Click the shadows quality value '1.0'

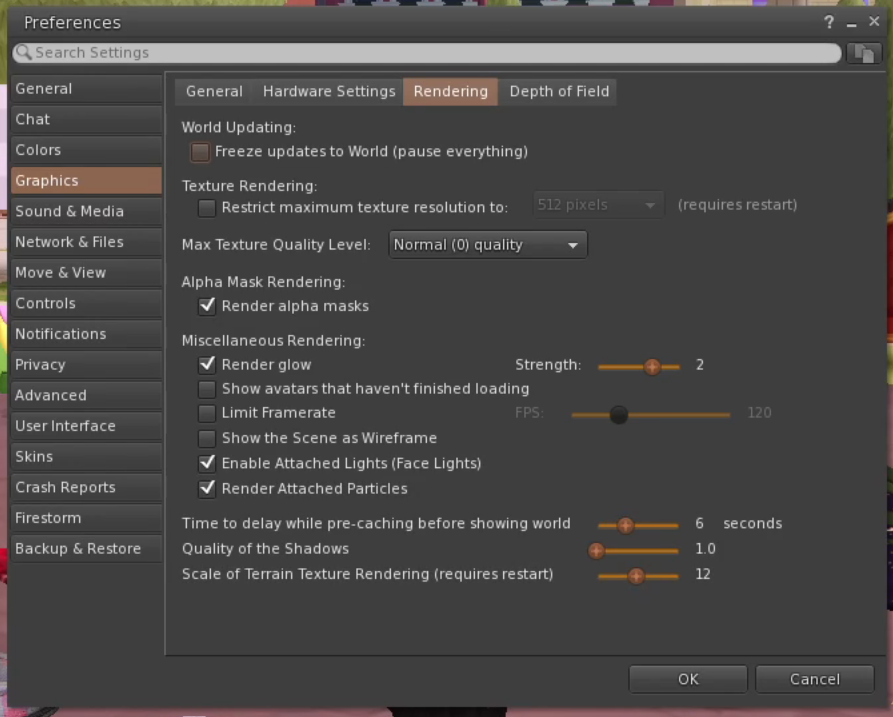(x=705, y=549)
